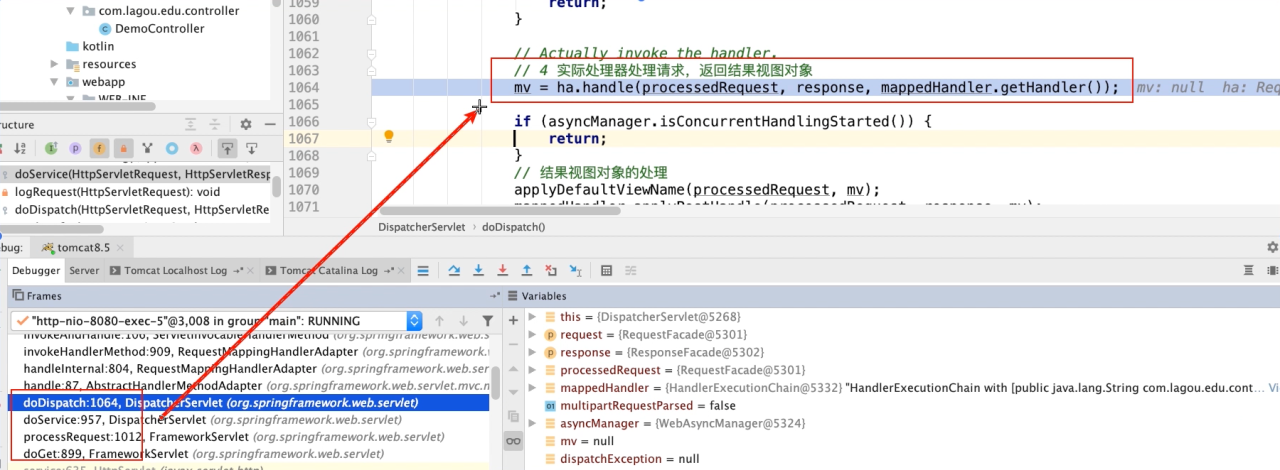The image size is (1280, 470).
Task: Open the thread selector dropdown
Action: point(415,321)
